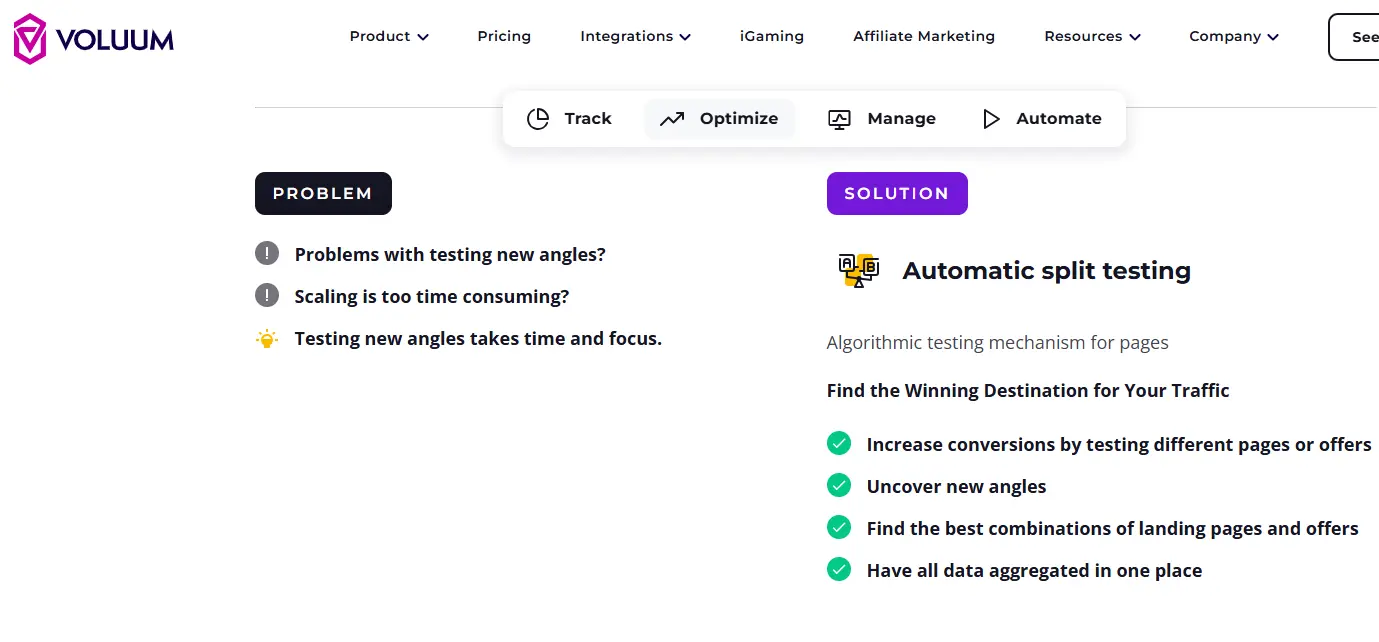
Task: Open Affiliate Marketing nav item
Action: [924, 36]
